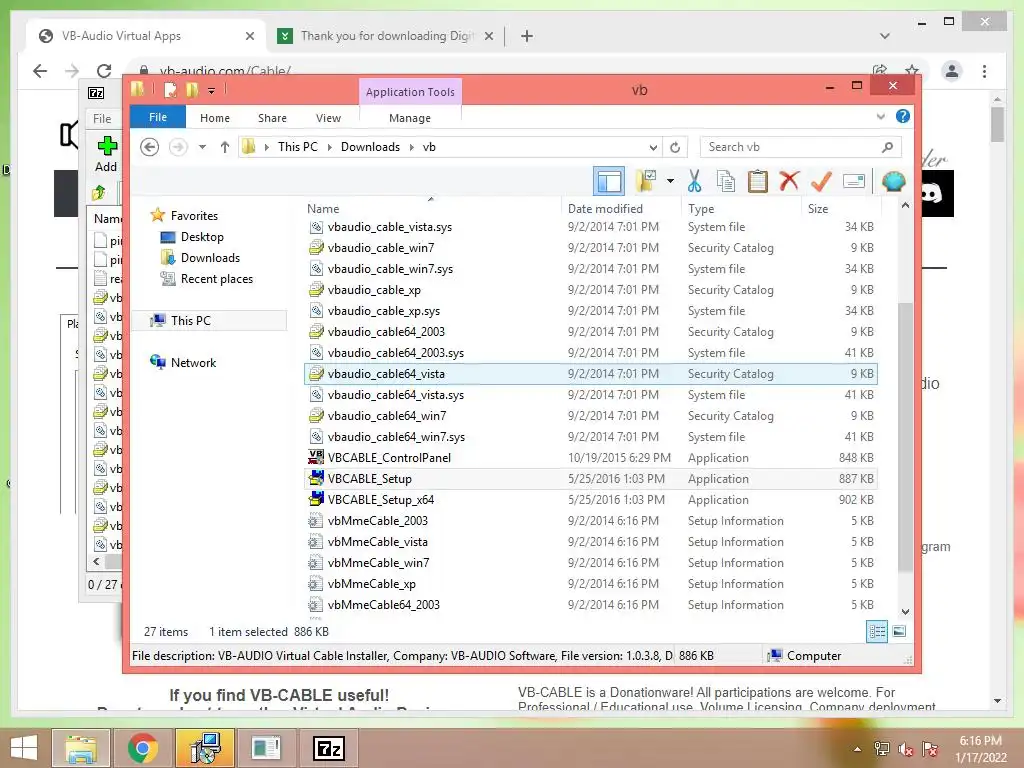Click the Chrome page vertical scrollbar

(x=997, y=124)
